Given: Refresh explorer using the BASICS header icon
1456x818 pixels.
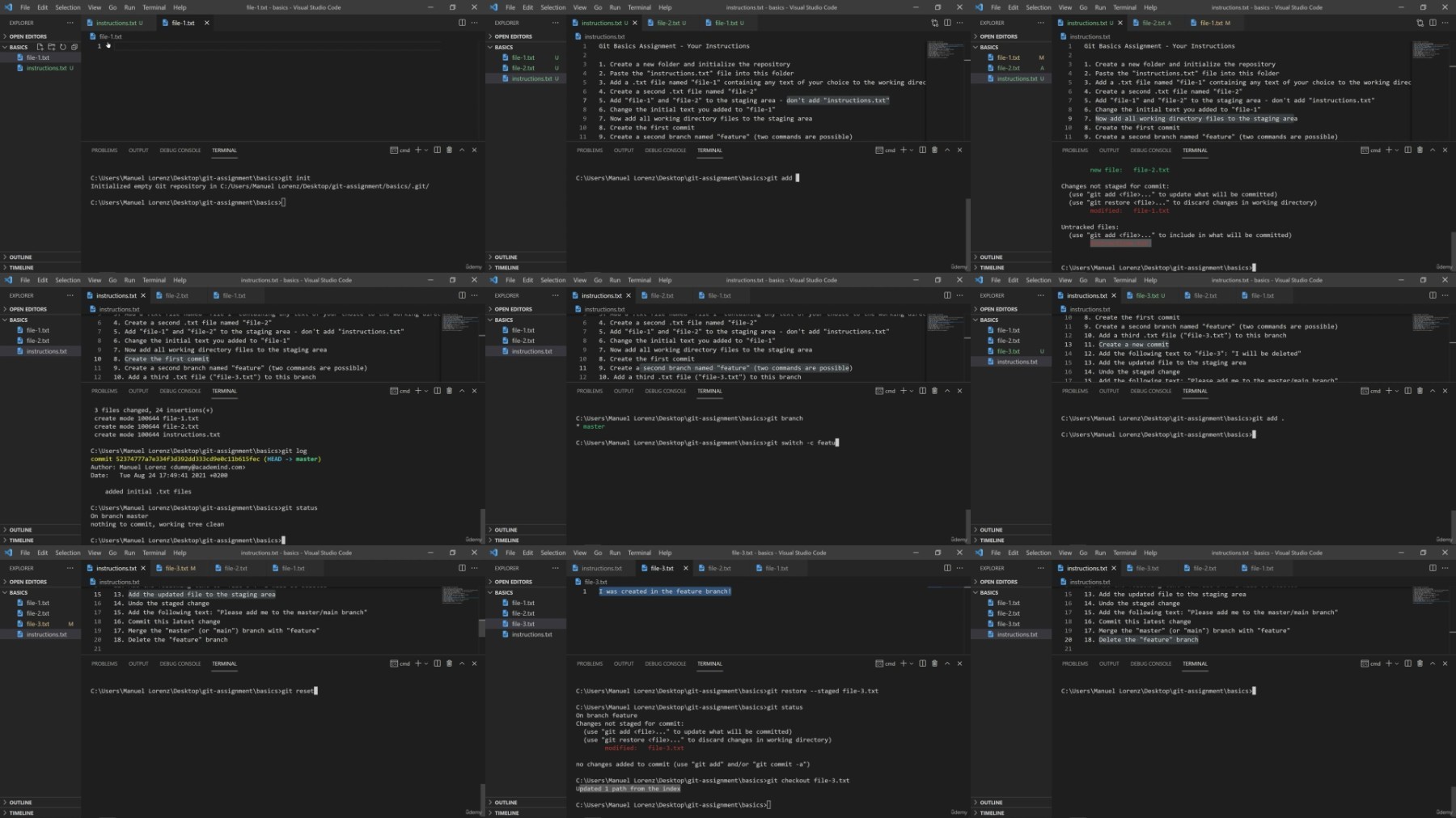Looking at the screenshot, I should pyautogui.click(x=62, y=47).
